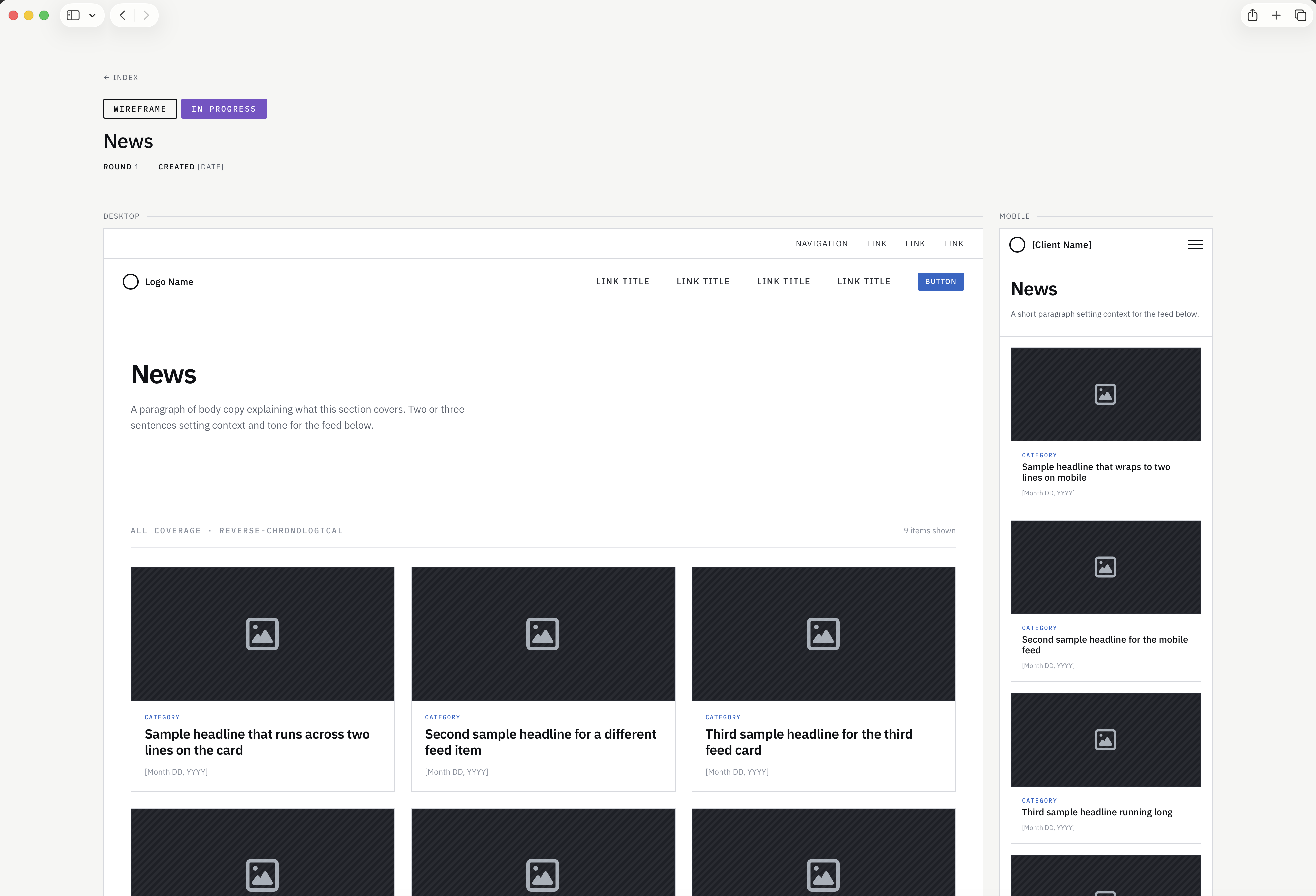Click the '9 items shown' count
Screen dimensions: 1316x896
[x=929, y=531]
